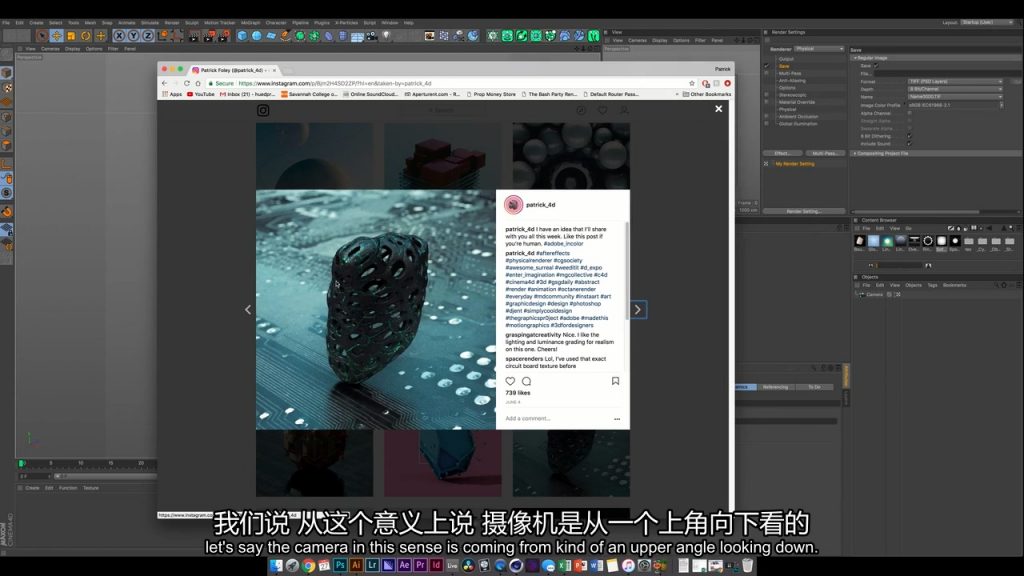The height and width of the screenshot is (576, 1024).
Task: Switch to the Patrick Foley Chrome tab
Action: coord(234,70)
